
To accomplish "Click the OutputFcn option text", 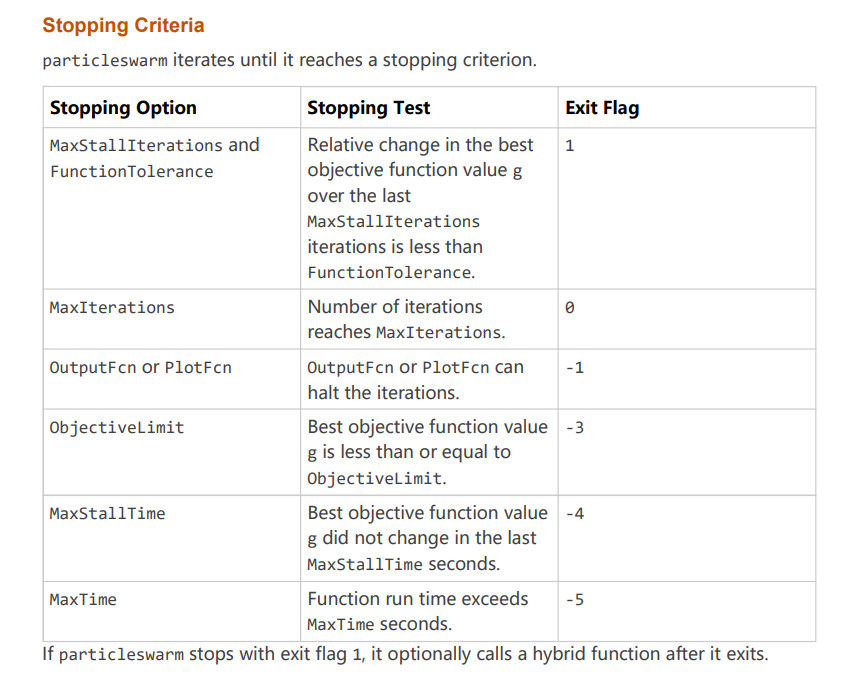I will click(x=93, y=367).
